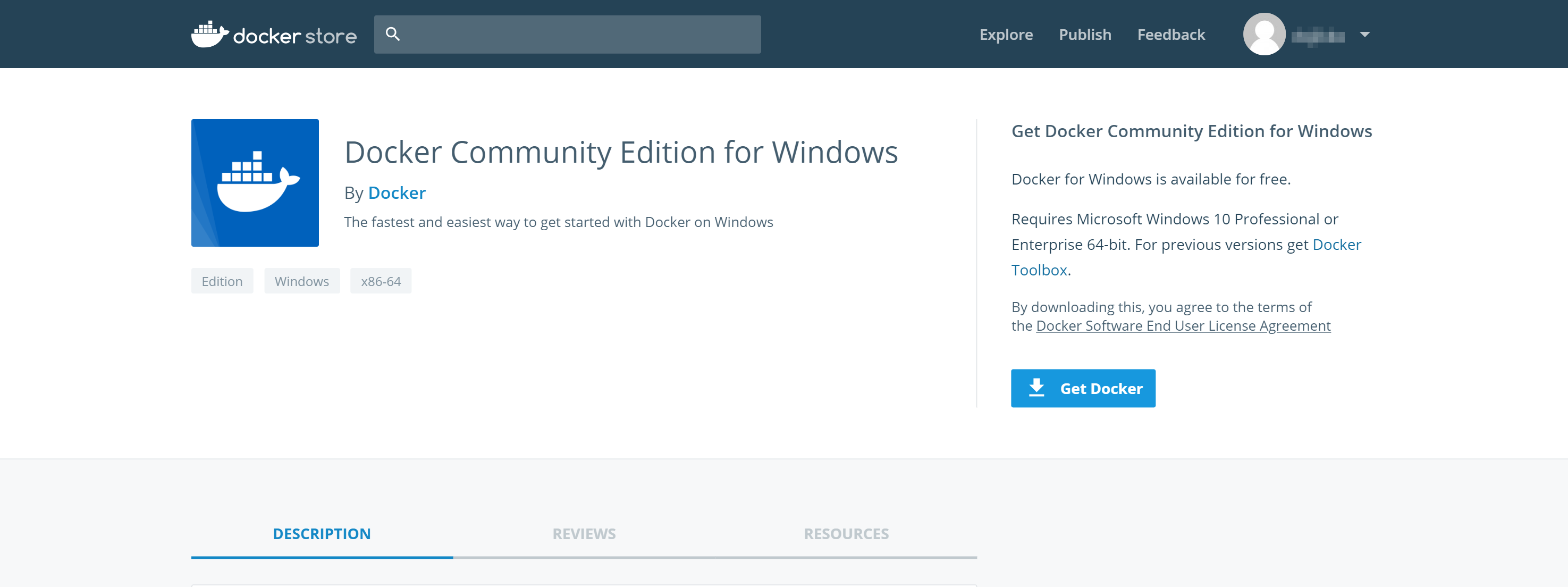
Task: Switch to the Reviews tab
Action: [584, 534]
